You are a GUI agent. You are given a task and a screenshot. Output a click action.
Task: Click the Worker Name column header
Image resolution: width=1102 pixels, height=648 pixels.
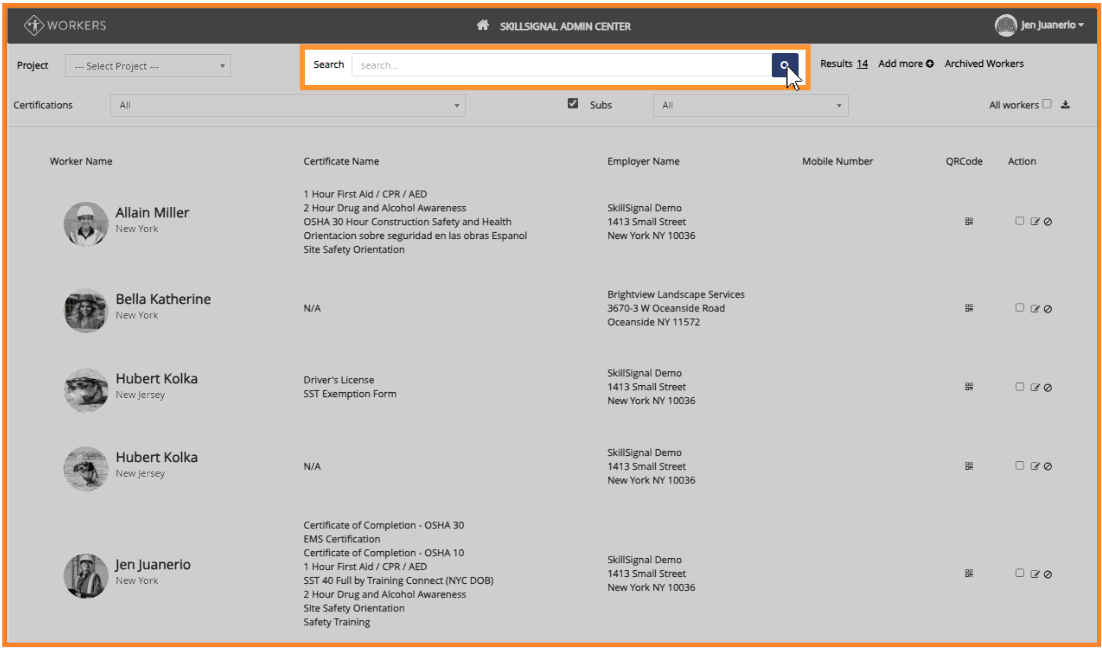coord(81,162)
